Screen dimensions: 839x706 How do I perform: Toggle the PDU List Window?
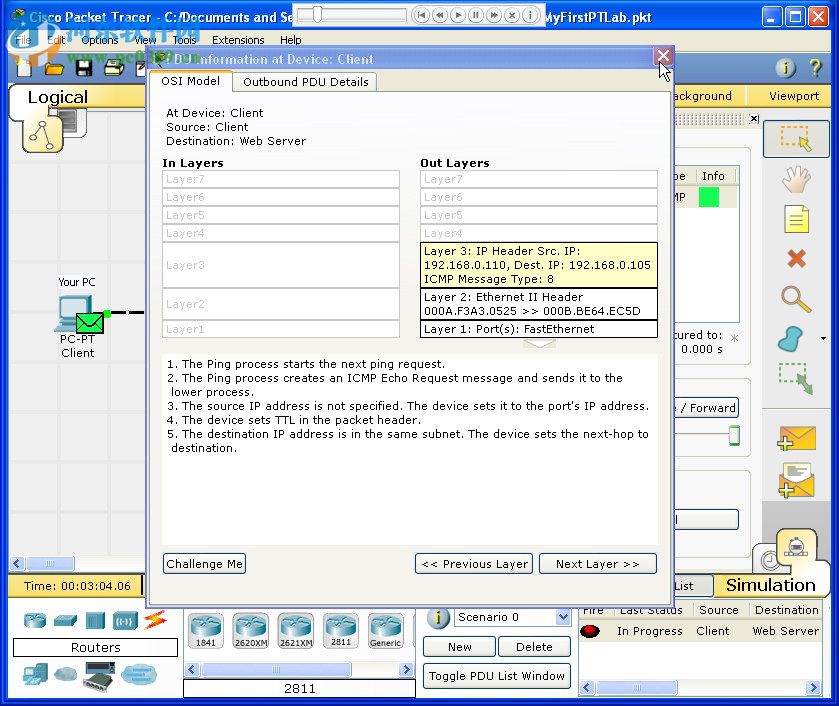(497, 676)
